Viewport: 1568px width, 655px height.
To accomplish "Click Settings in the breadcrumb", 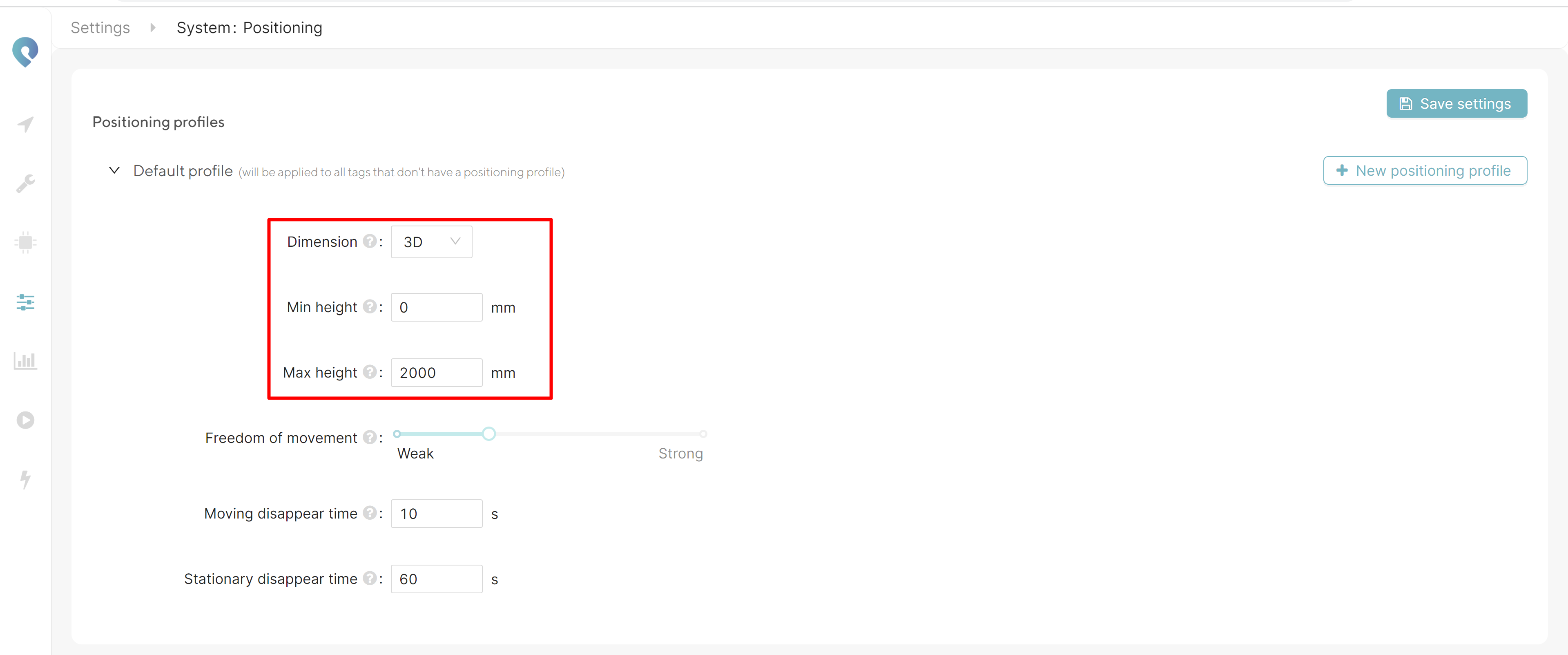I will click(100, 27).
